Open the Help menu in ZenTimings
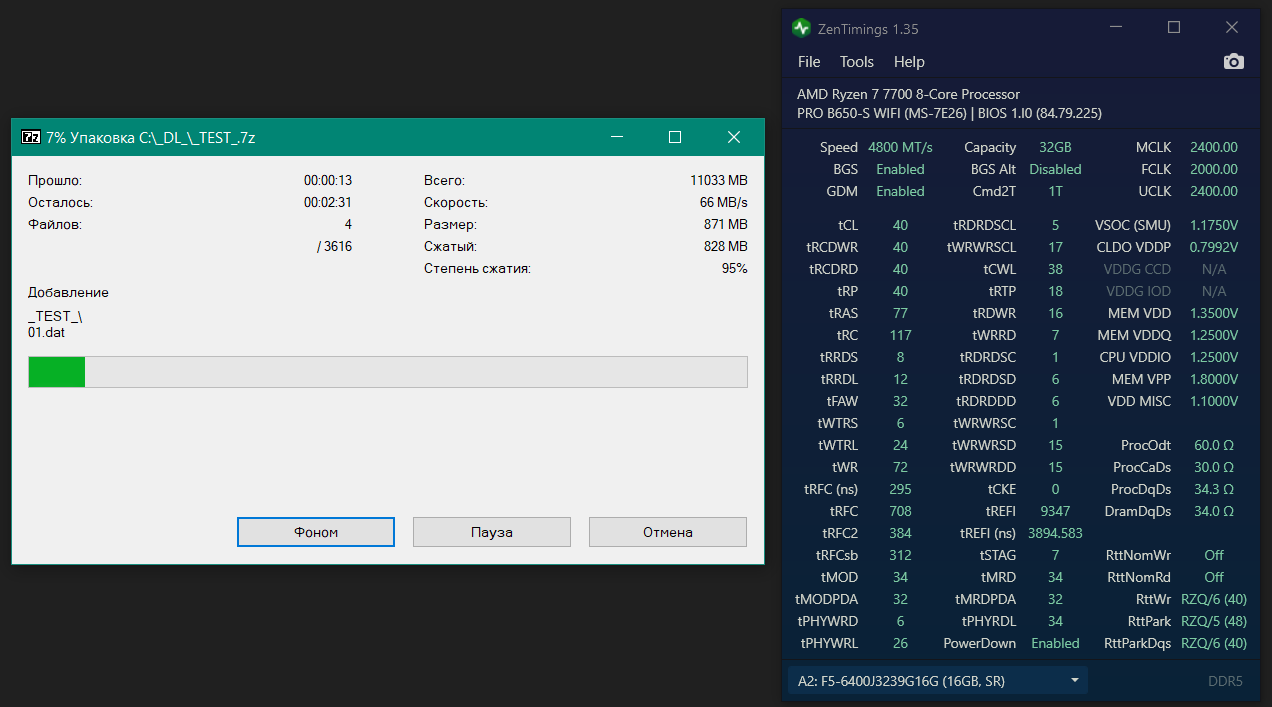This screenshot has height=707, width=1272. (x=909, y=62)
